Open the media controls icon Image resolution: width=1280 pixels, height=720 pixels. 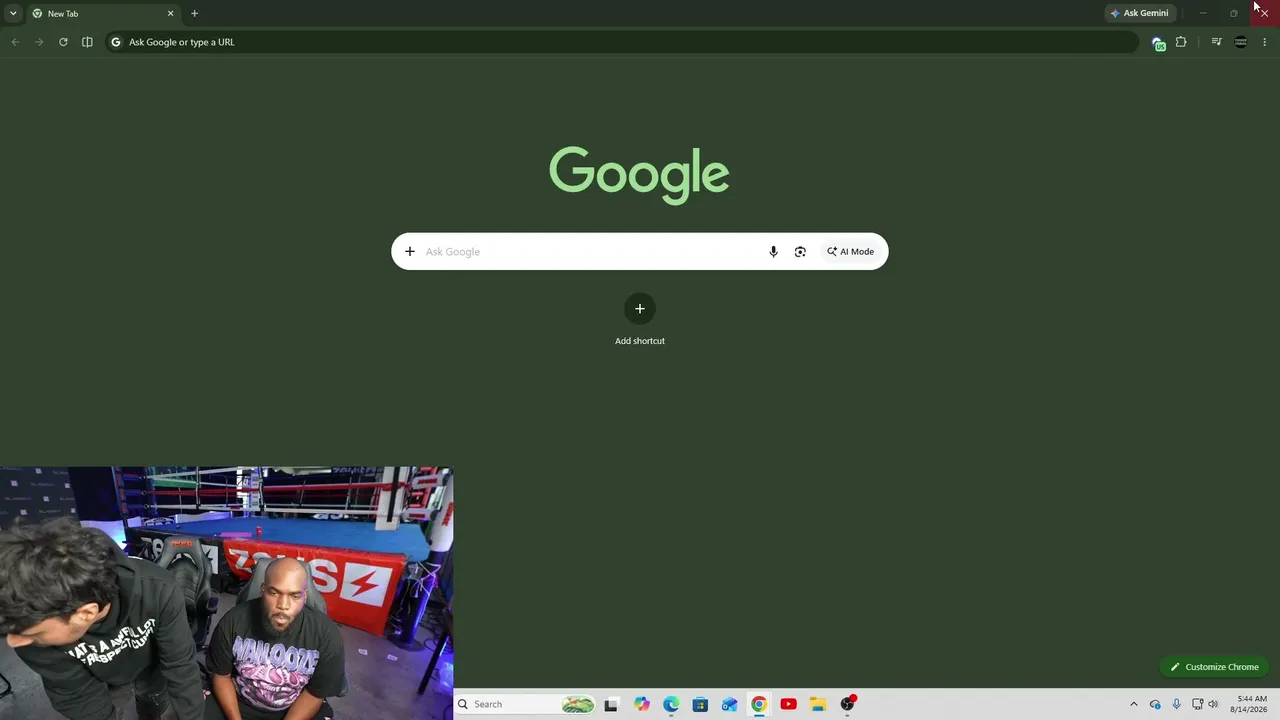(x=1216, y=42)
